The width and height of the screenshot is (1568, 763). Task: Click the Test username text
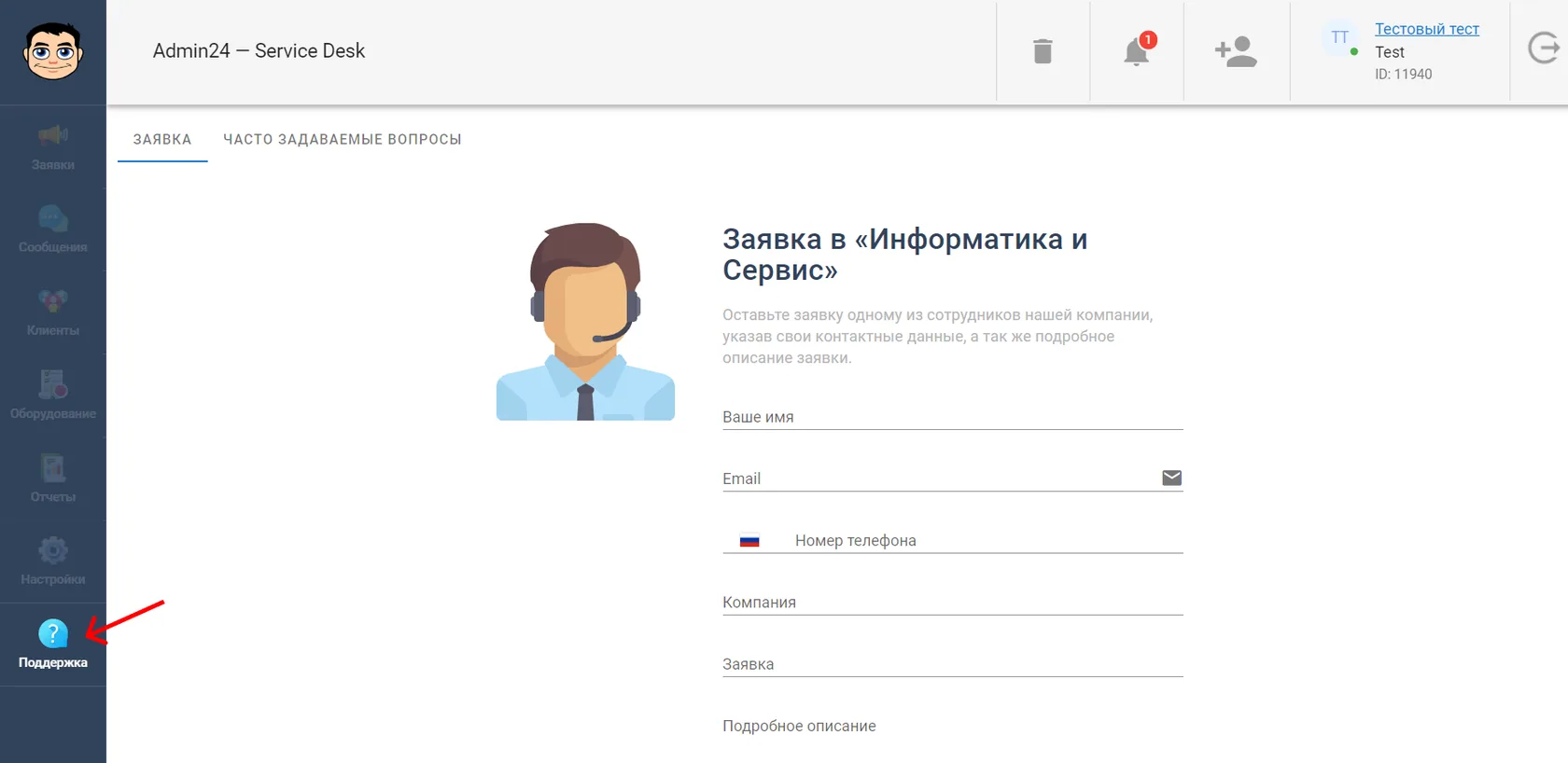(x=1390, y=52)
